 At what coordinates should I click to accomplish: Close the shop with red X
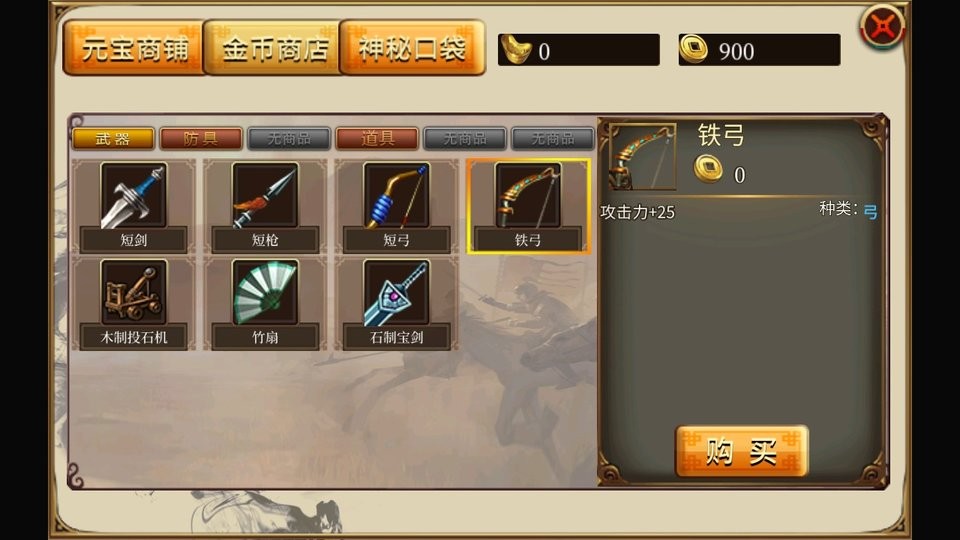(882, 27)
